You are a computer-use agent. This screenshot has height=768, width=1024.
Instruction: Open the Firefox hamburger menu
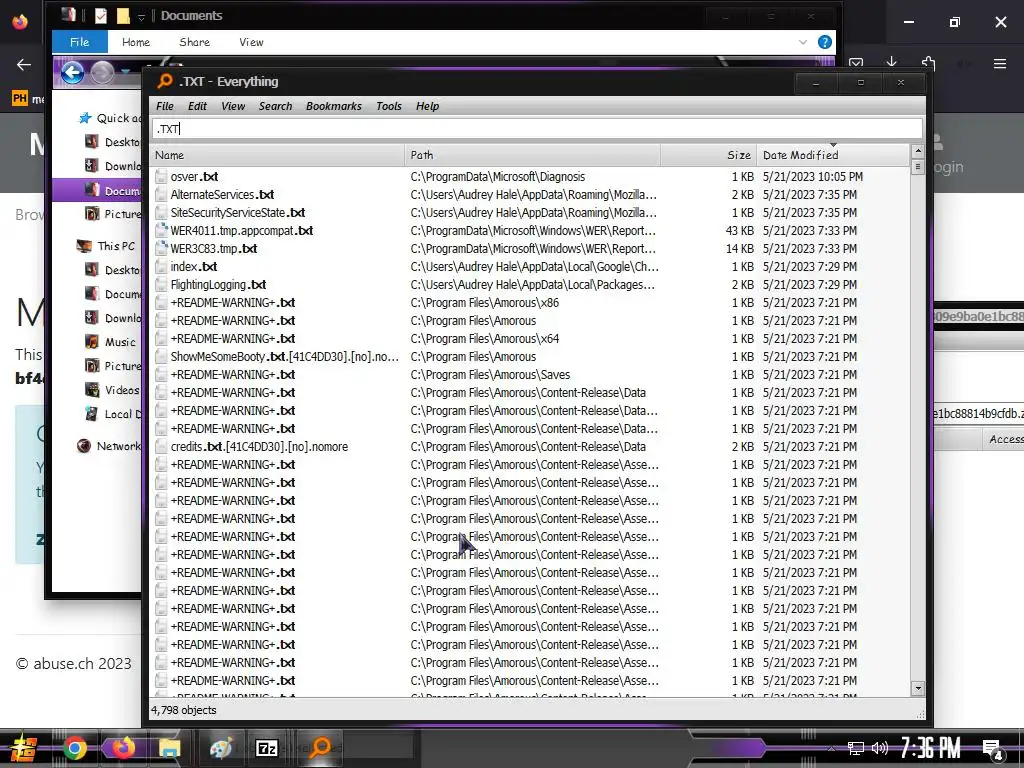pyautogui.click(x=1000, y=63)
